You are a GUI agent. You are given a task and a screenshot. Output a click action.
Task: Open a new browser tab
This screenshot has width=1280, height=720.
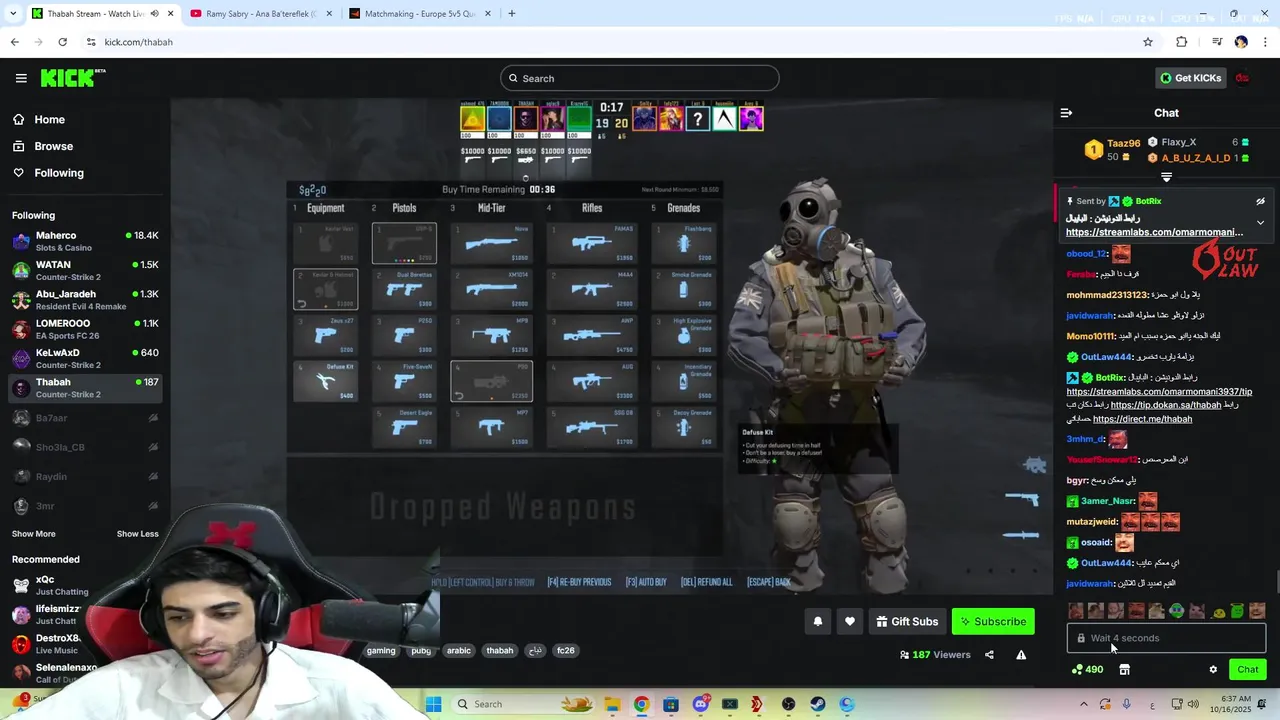(511, 14)
